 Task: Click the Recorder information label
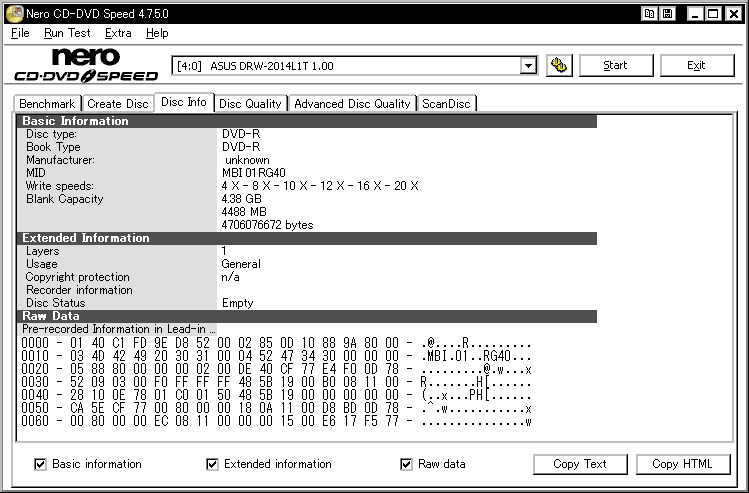[79, 290]
